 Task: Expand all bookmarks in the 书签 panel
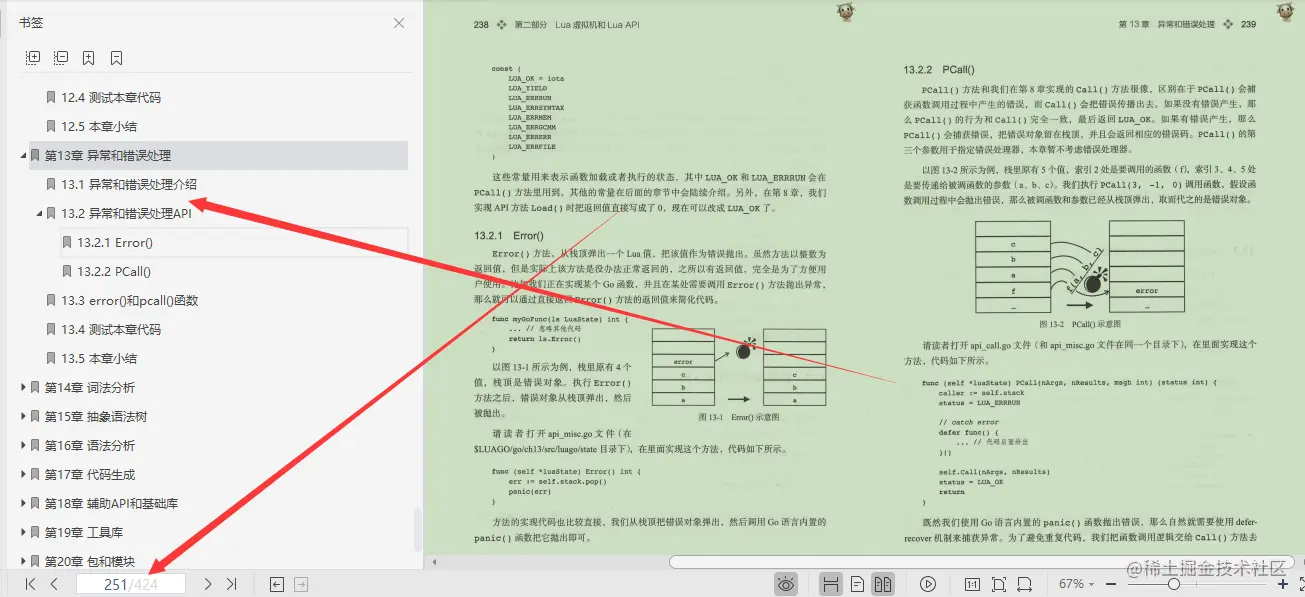(x=32, y=57)
